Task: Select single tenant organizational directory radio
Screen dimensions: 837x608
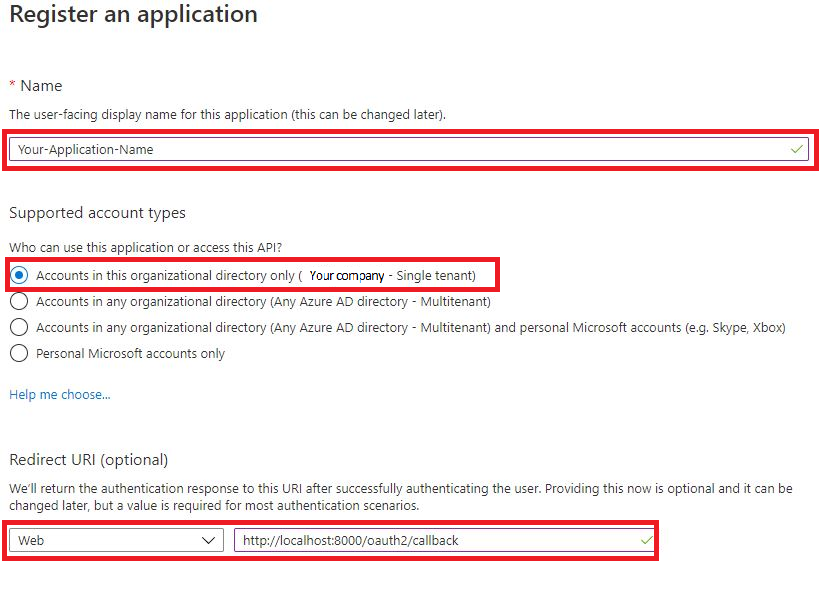Action: 19,275
